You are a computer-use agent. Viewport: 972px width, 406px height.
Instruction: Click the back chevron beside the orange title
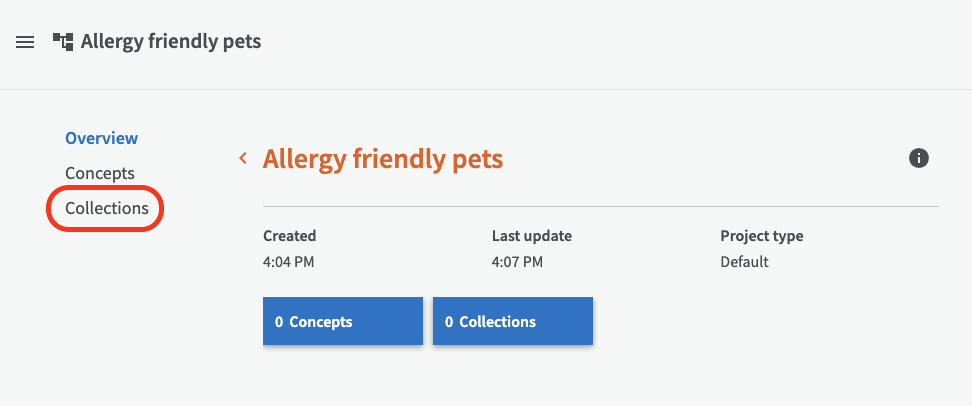(x=243, y=158)
